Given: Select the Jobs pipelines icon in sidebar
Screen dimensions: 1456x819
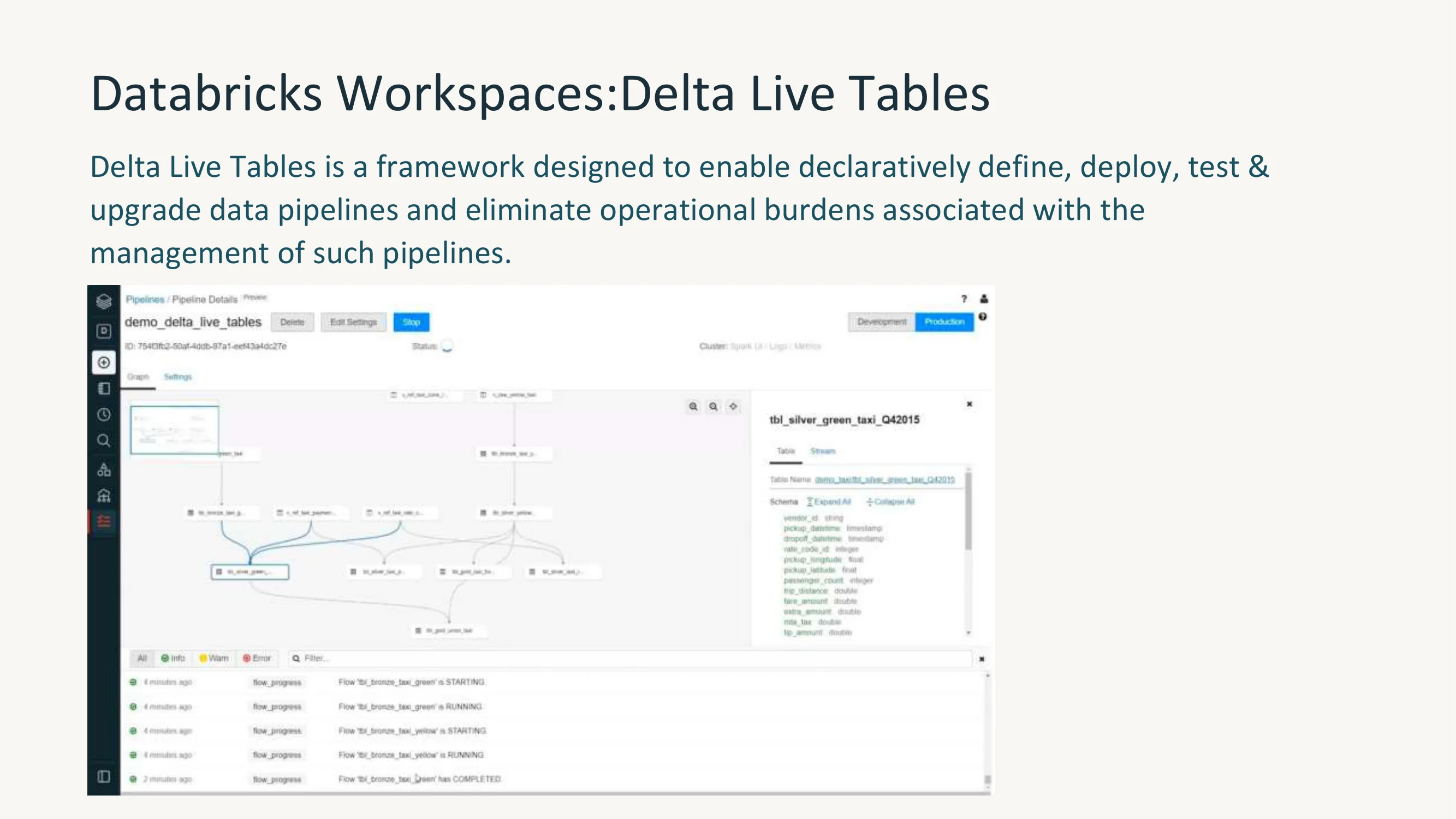Looking at the screenshot, I should [103, 521].
